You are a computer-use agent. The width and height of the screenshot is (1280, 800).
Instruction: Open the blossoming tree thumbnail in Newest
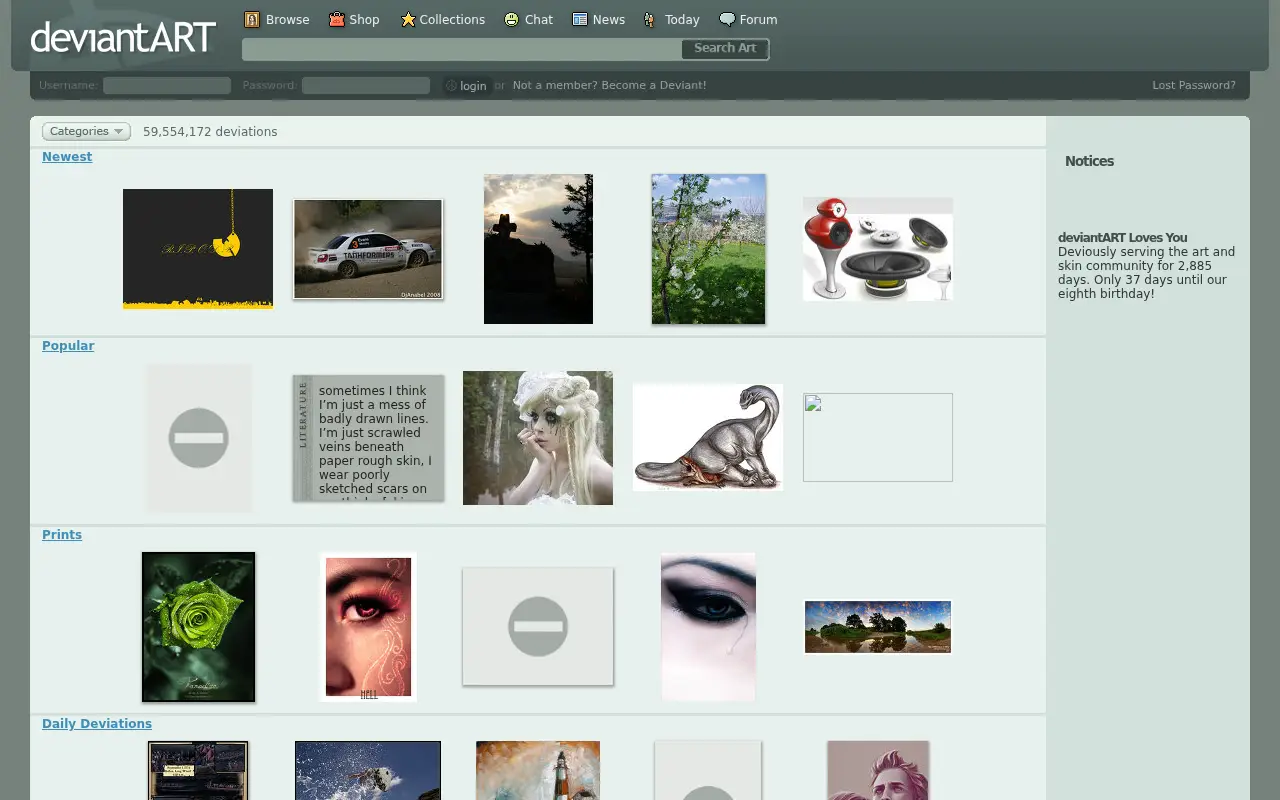pos(708,249)
